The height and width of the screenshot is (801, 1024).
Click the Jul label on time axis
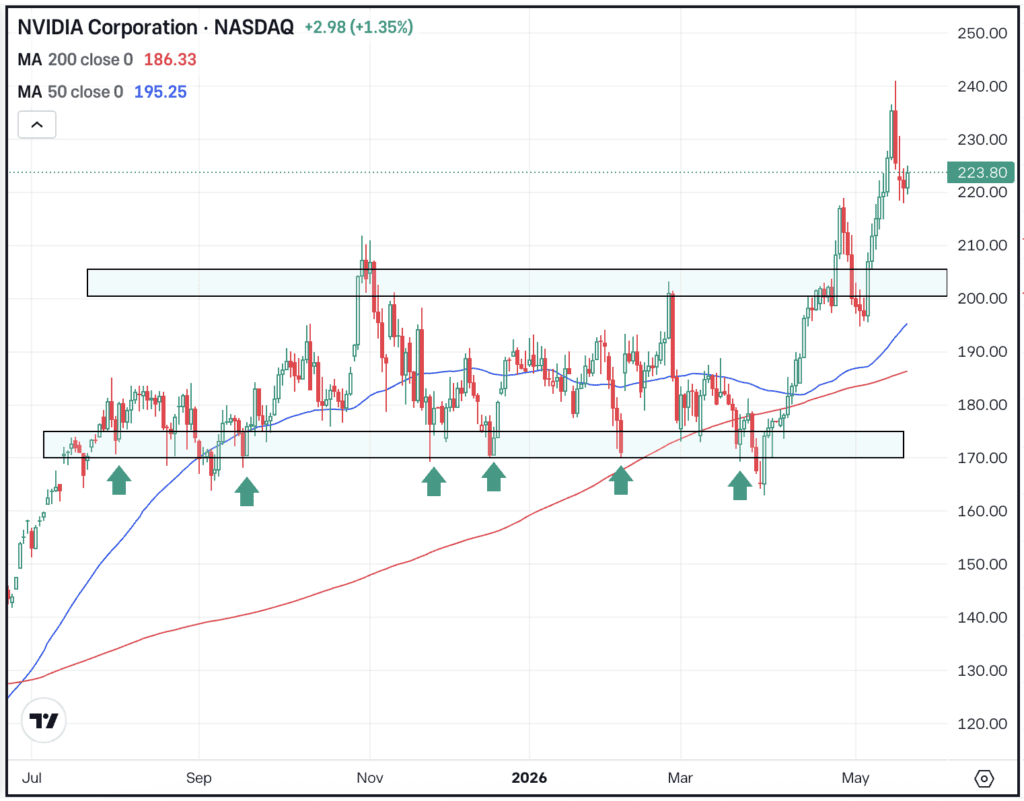[31, 778]
